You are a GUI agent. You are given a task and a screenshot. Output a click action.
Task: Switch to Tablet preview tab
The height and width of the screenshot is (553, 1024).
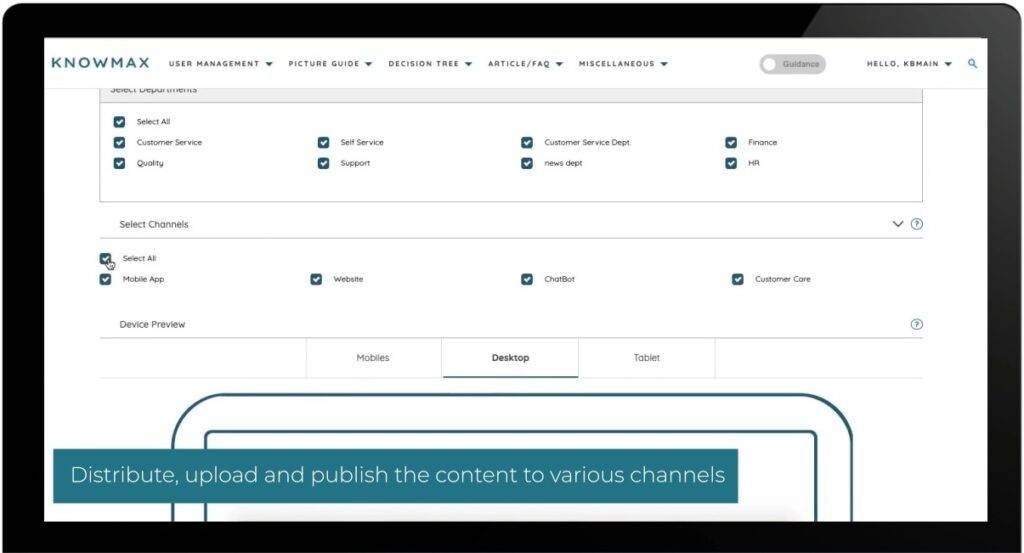(647, 358)
